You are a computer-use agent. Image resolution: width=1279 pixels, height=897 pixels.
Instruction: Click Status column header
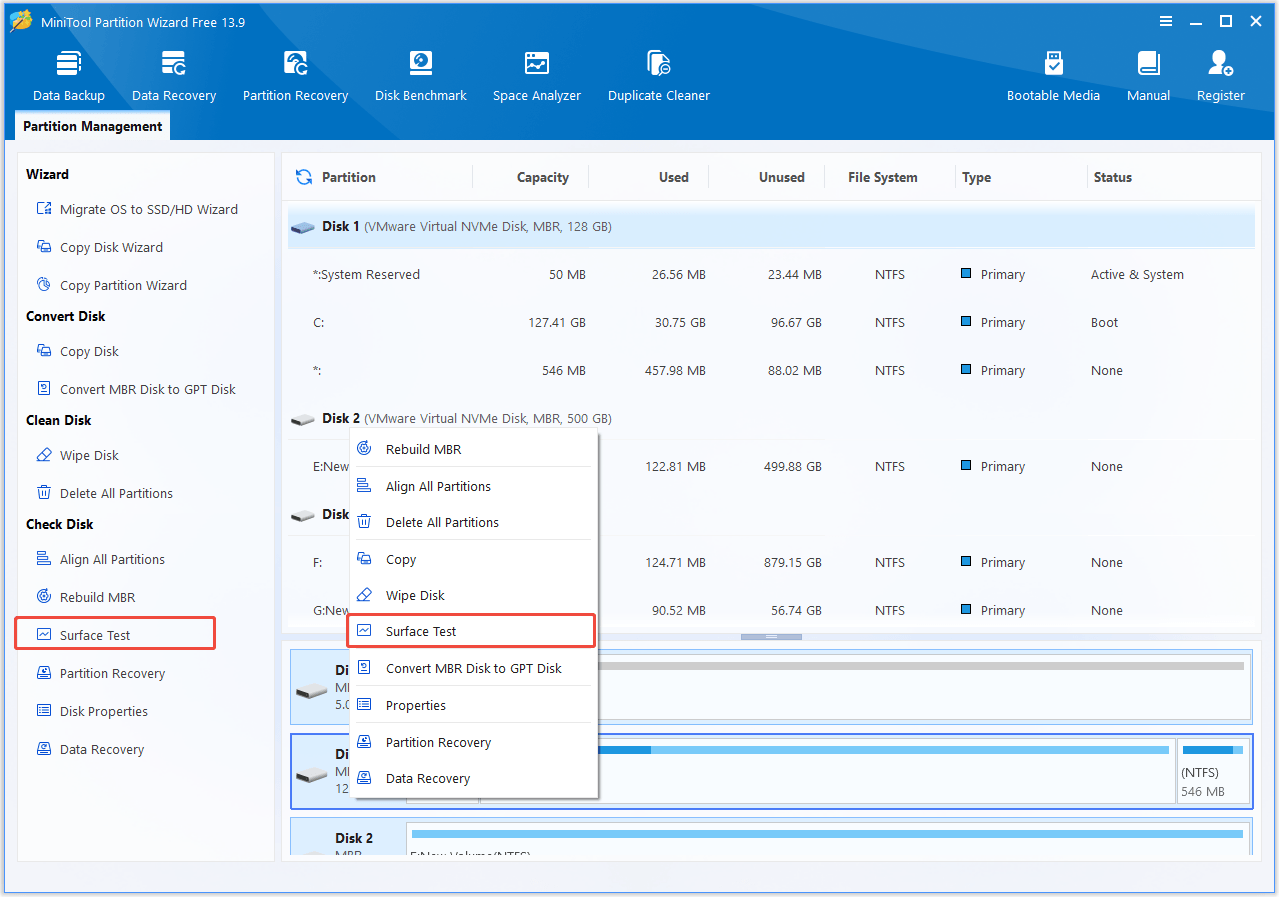(1112, 177)
